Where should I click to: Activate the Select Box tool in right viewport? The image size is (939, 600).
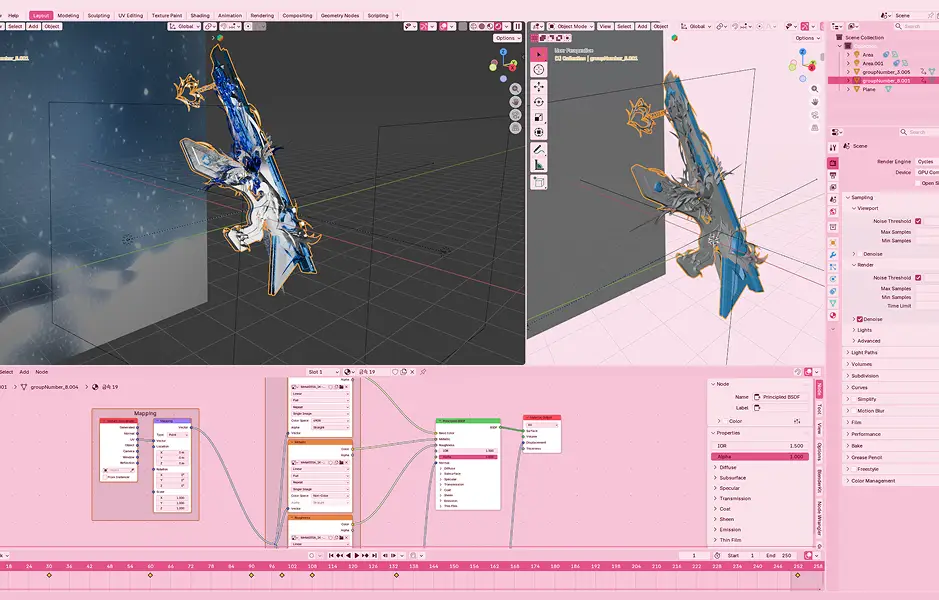(x=539, y=54)
